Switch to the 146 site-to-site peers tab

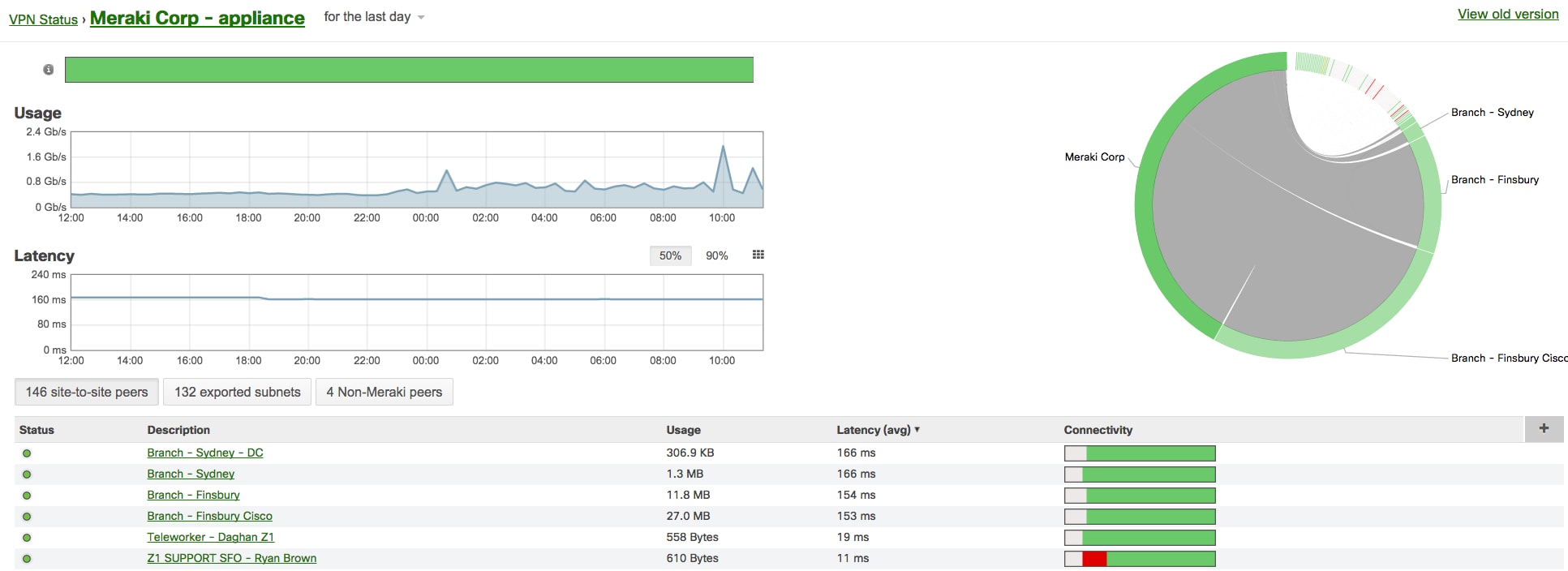coord(87,392)
